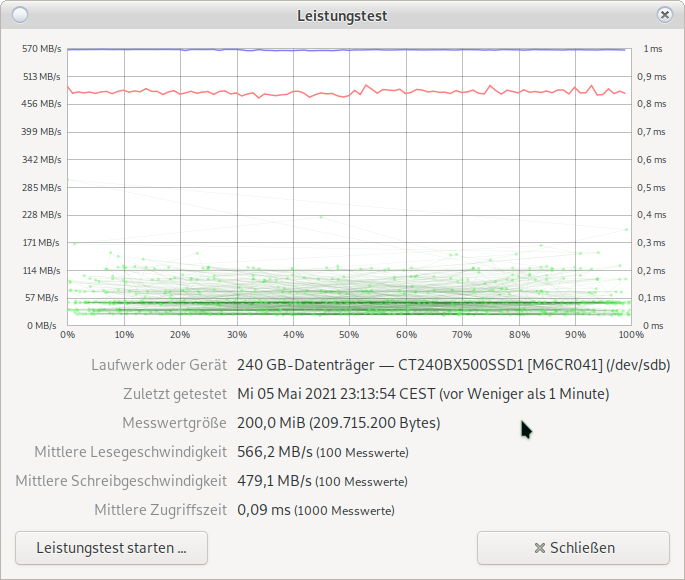685x580 pixels.
Task: Click the Mittlere Lesegeschwindigkeit label
Action: (x=131, y=452)
